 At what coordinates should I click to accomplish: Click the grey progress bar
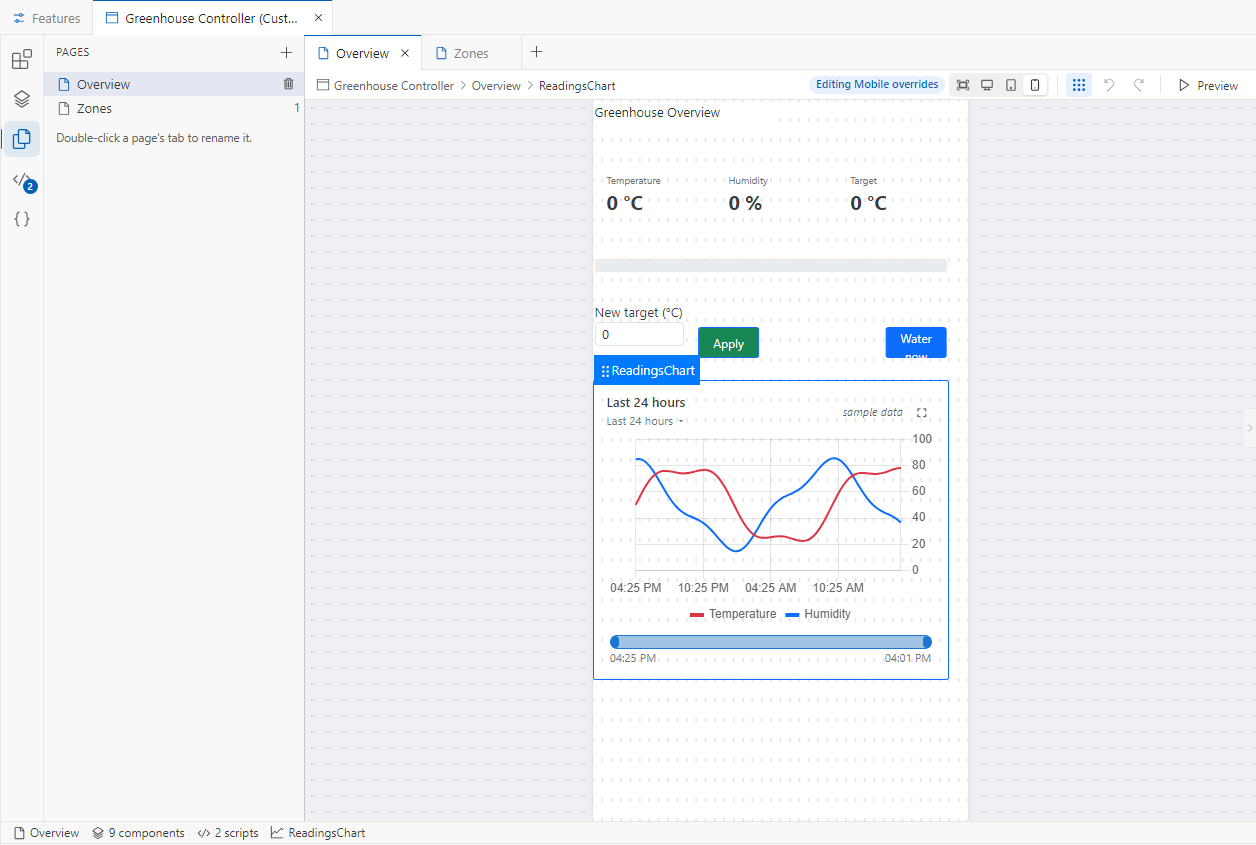(x=771, y=265)
